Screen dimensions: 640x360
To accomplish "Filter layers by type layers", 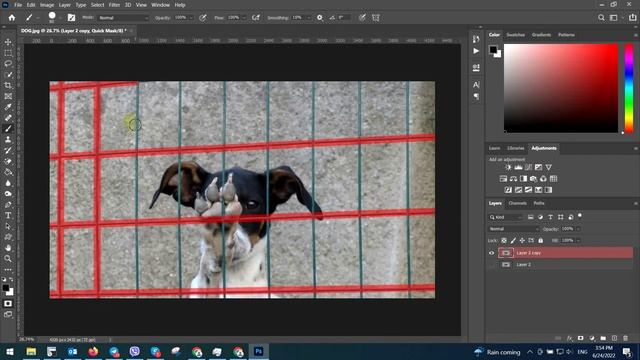I will (x=550, y=217).
